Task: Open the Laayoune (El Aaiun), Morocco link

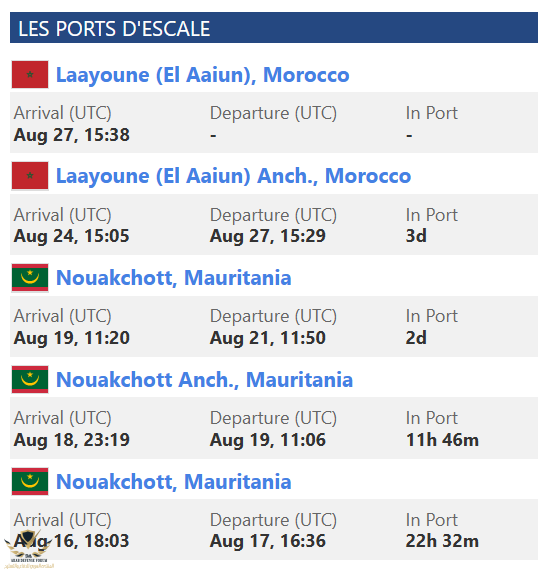Action: (203, 75)
